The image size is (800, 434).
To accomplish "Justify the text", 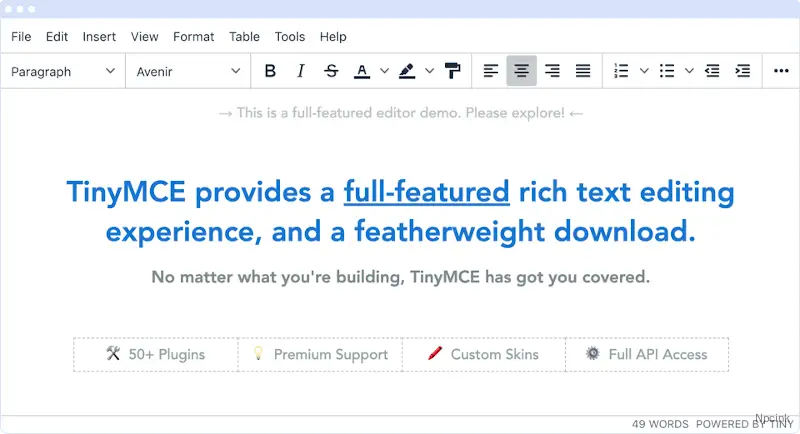I will coord(583,71).
